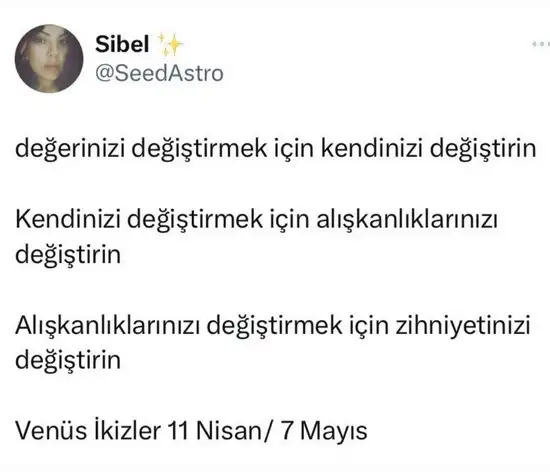The height and width of the screenshot is (472, 550).
Task: Click capitalized Kendinizi starting second paragraph
Action: click(68, 219)
